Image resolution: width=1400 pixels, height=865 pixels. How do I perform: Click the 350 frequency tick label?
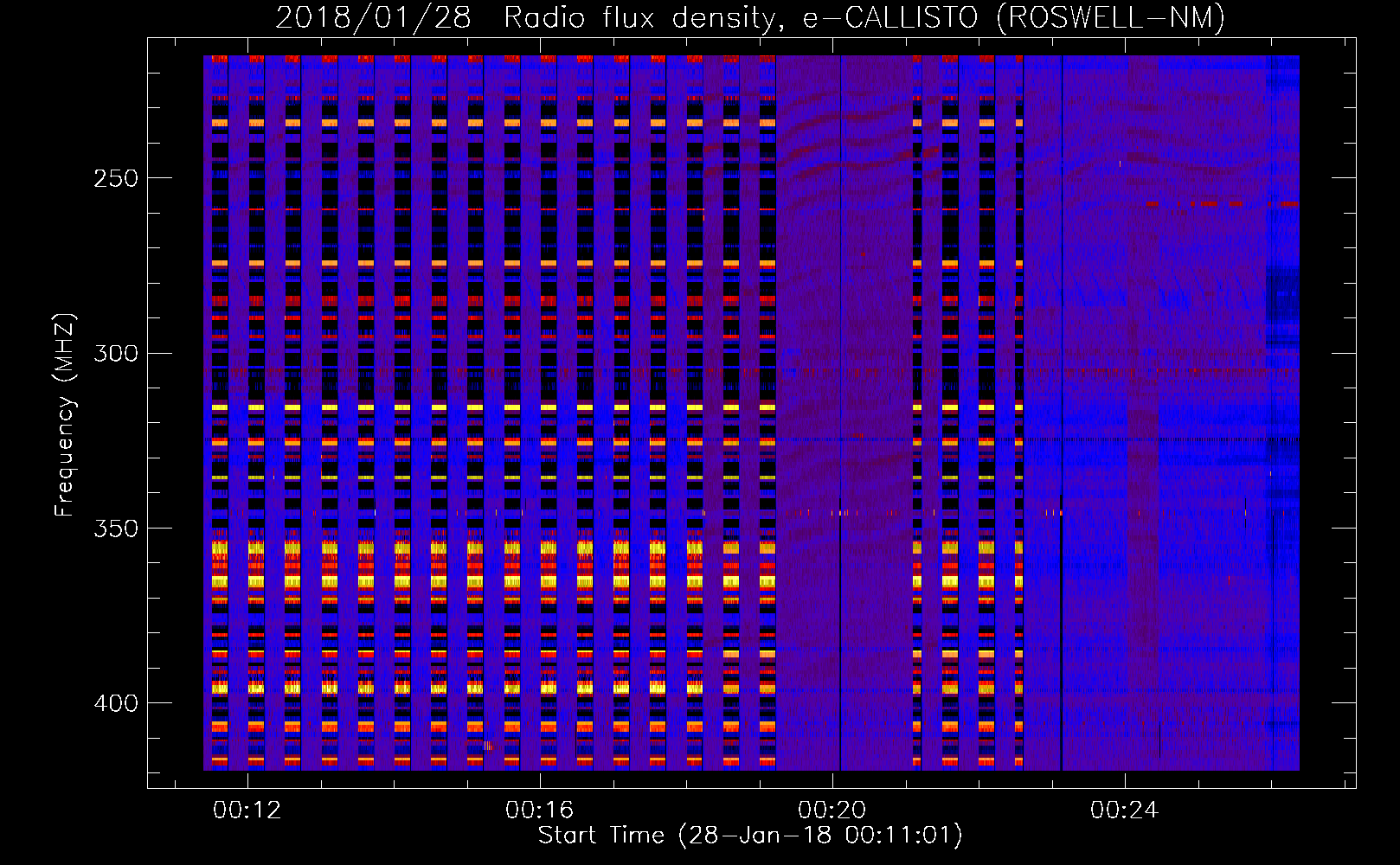click(115, 529)
